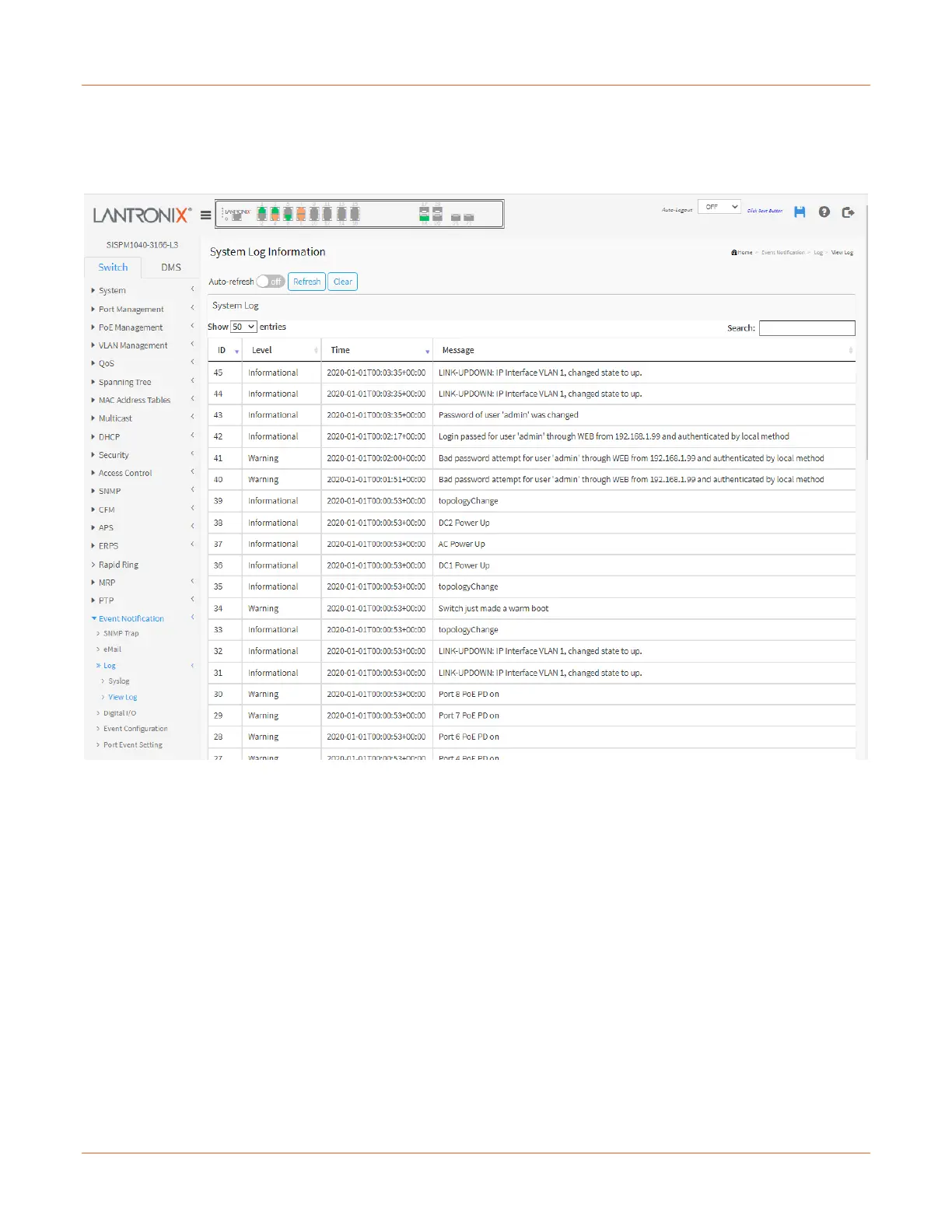Screen dimensions: 952x1232
Task: Click the SISPM1040-3166-L3 model label
Action: click(142, 245)
